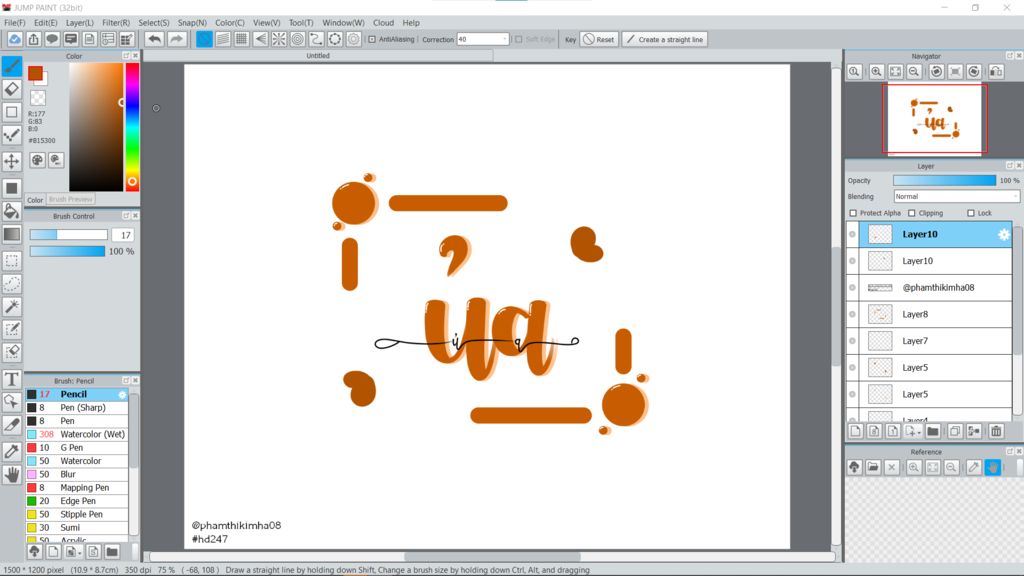The width and height of the screenshot is (1024, 576).
Task: Enable the concentric circle snap
Action: coord(298,39)
